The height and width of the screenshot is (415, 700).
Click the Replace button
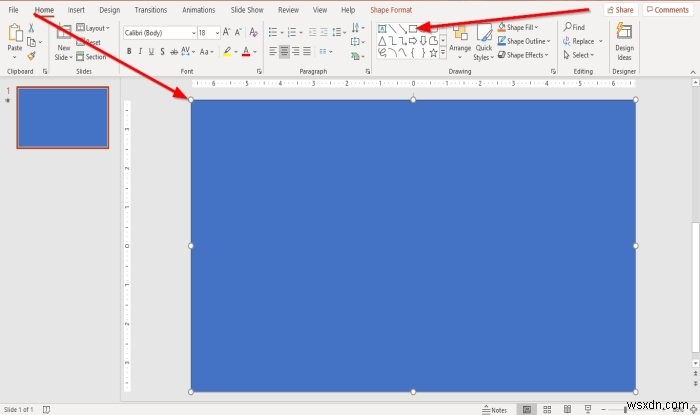click(x=583, y=41)
